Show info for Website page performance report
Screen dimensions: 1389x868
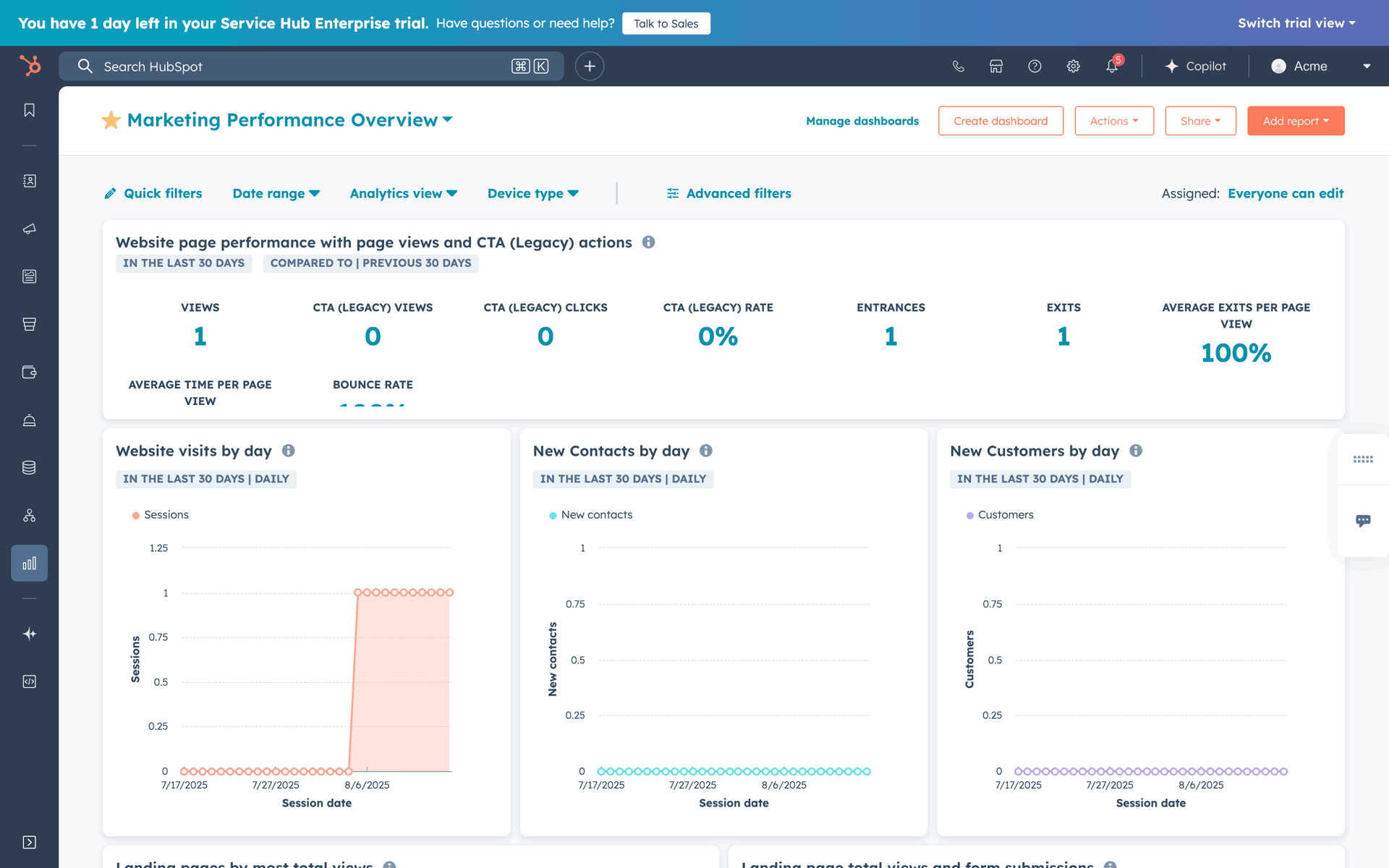pos(649,242)
